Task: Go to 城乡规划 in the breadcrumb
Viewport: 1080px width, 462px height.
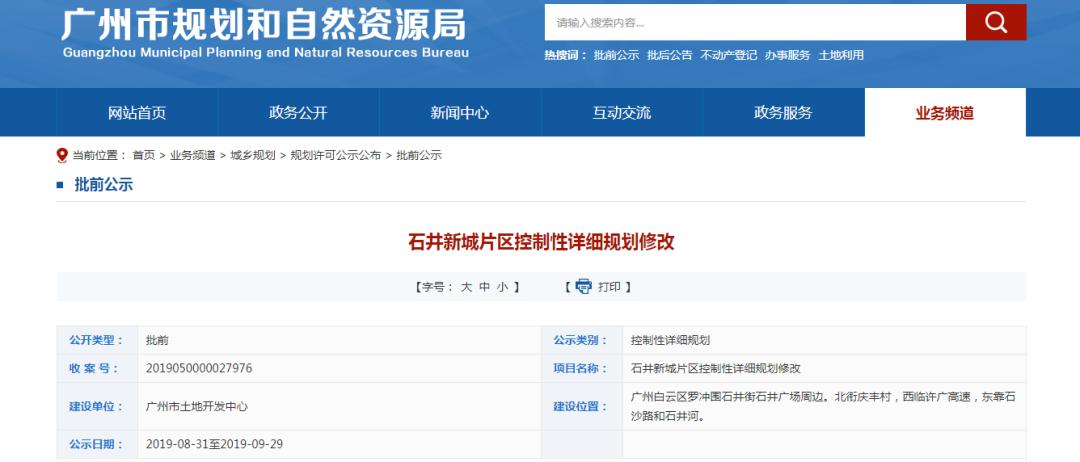Action: click(253, 156)
